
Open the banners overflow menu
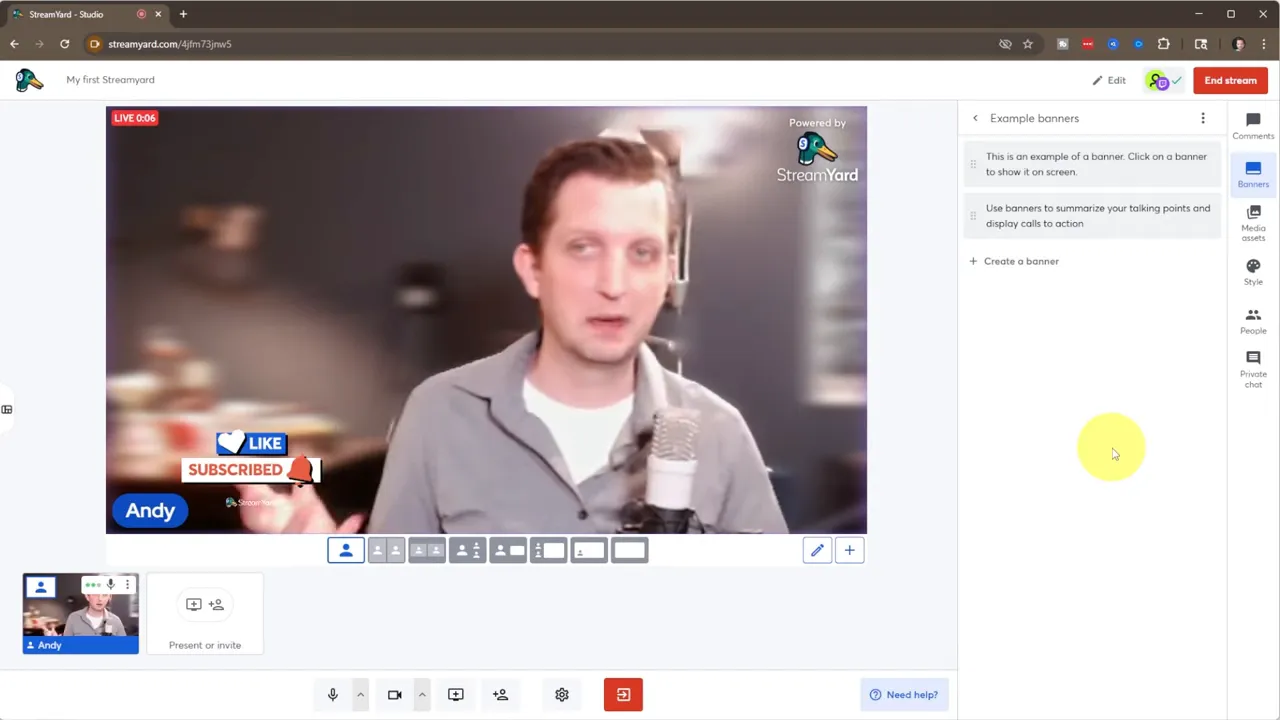[1203, 118]
